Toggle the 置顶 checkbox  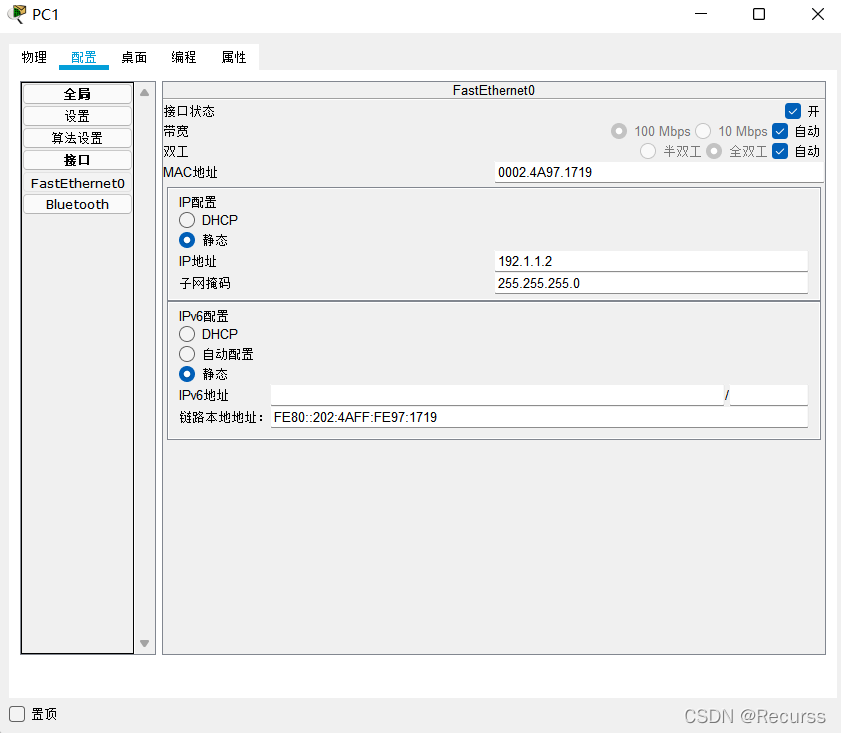click(17, 714)
